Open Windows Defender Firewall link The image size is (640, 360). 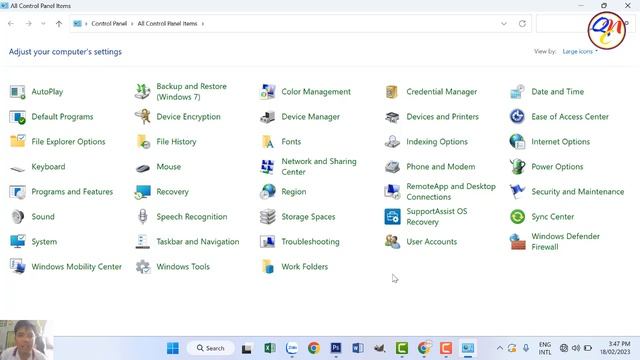tap(565, 242)
